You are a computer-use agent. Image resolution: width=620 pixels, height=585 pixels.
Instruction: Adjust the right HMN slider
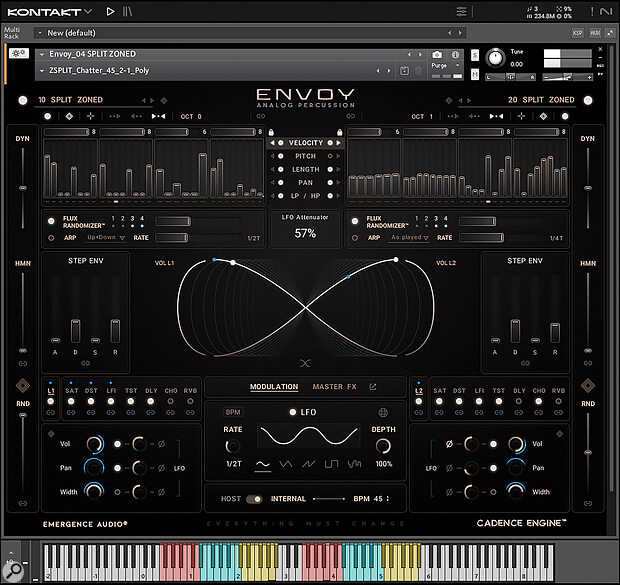(588, 350)
